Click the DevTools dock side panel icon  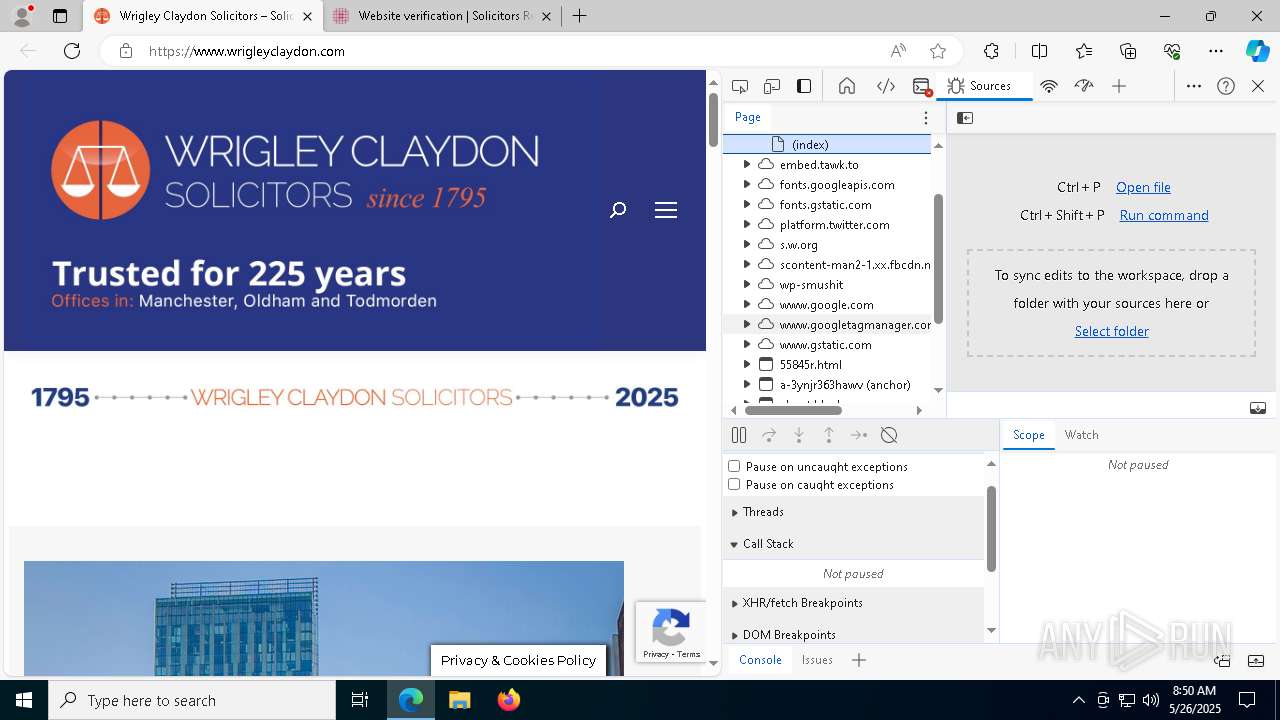point(804,86)
